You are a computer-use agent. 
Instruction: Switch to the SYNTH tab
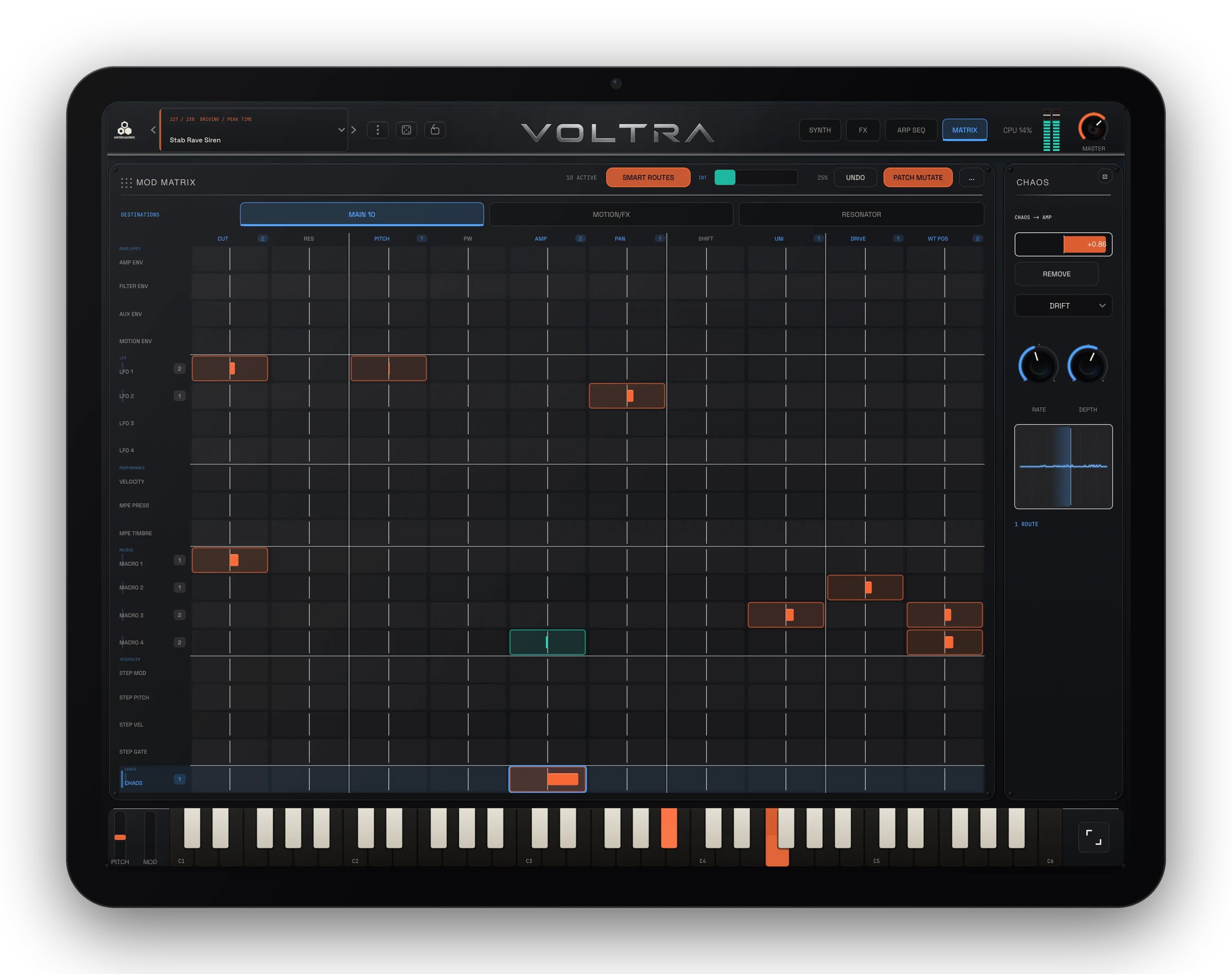819,130
